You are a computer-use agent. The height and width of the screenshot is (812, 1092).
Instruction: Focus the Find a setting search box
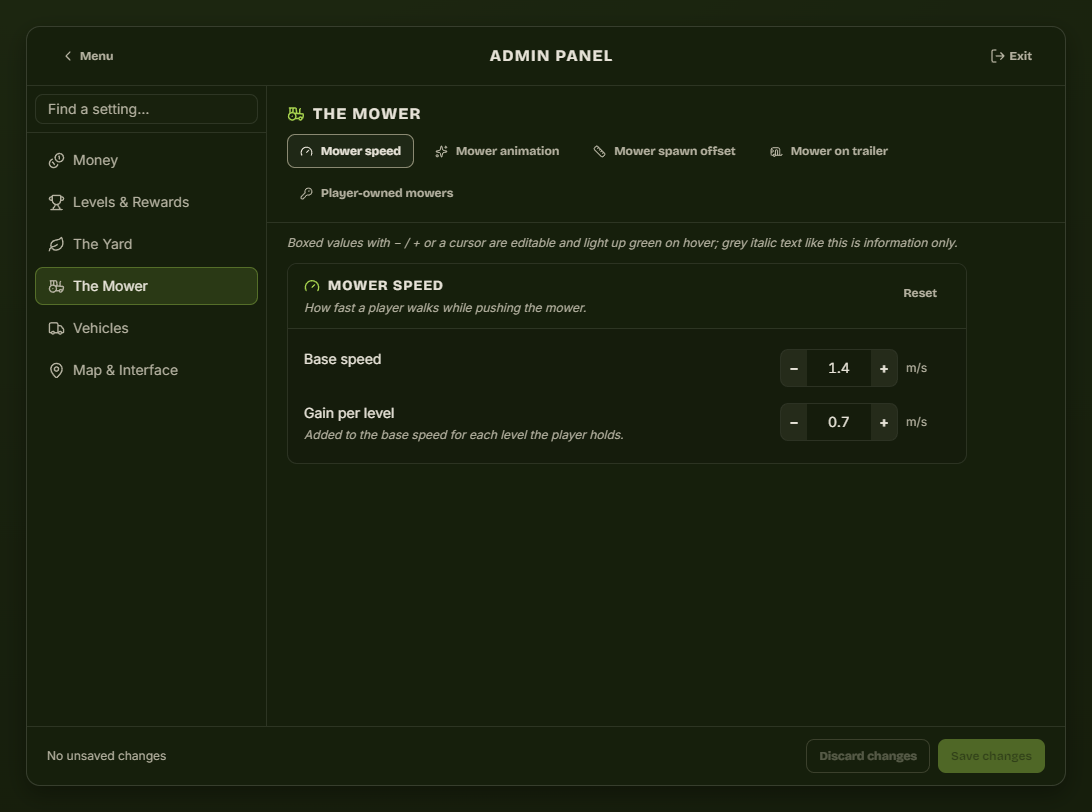tap(146, 109)
